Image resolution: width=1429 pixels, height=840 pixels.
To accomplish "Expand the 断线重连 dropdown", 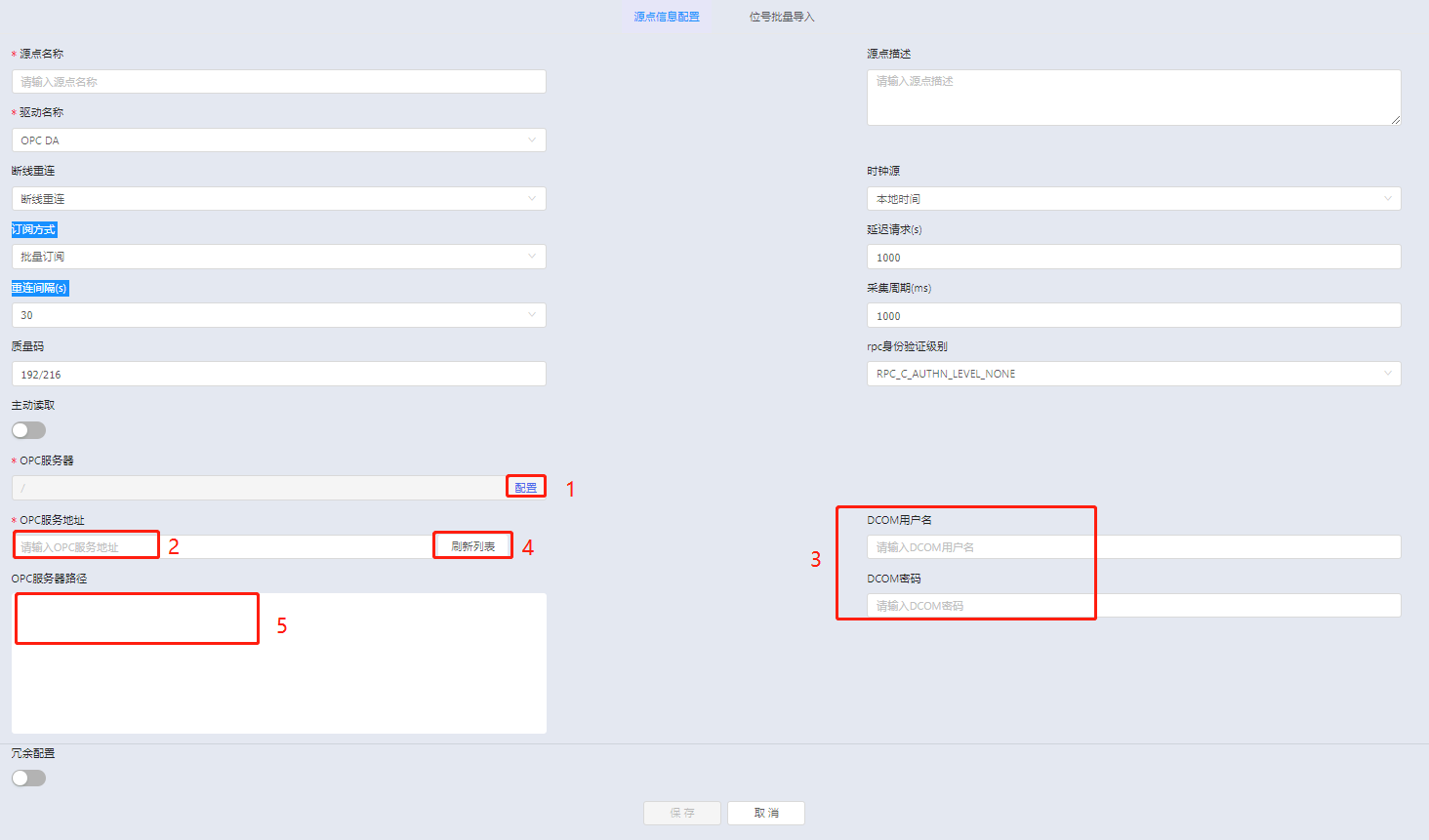I will (278, 199).
